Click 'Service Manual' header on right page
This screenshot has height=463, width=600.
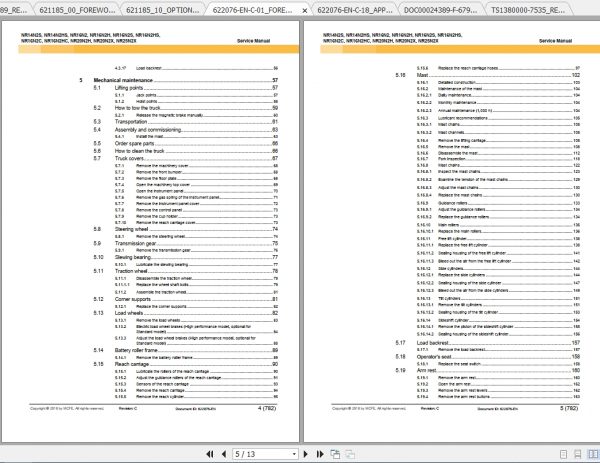click(556, 41)
